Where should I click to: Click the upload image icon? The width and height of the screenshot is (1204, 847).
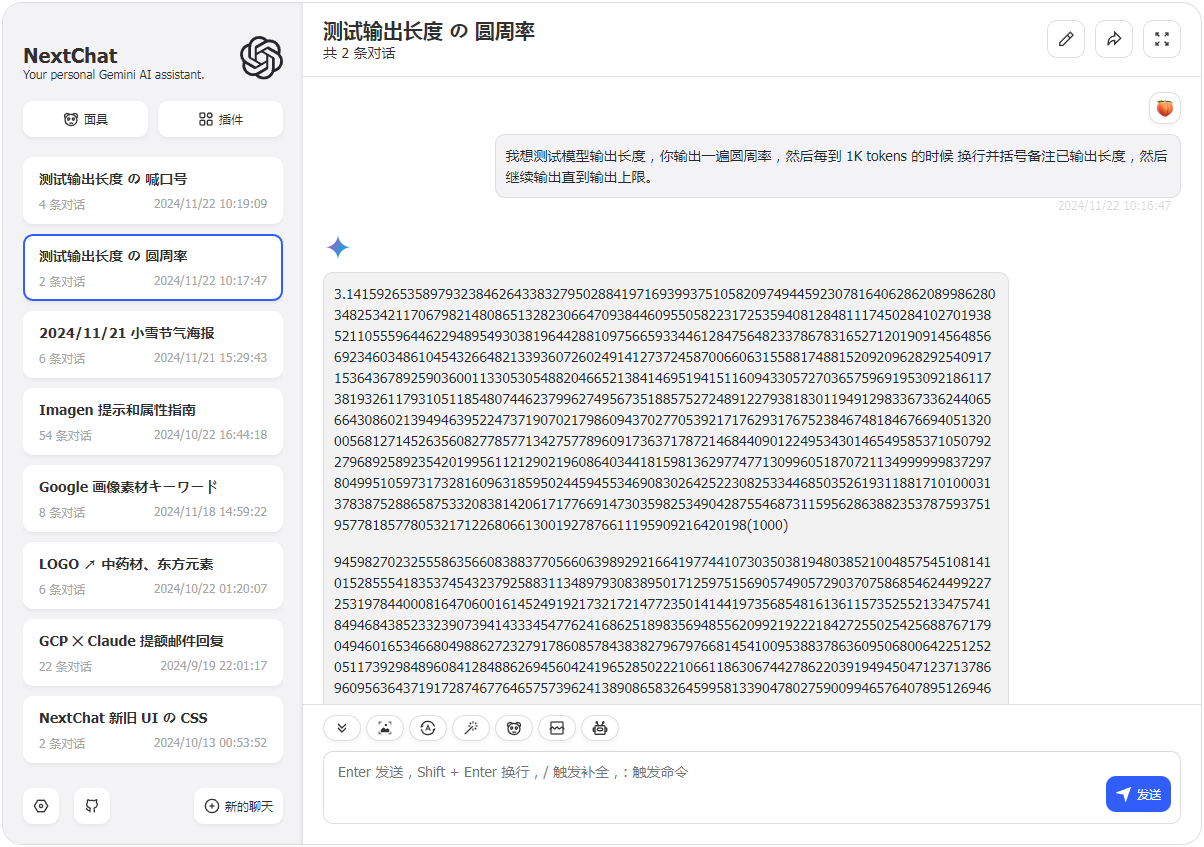[x=385, y=728]
